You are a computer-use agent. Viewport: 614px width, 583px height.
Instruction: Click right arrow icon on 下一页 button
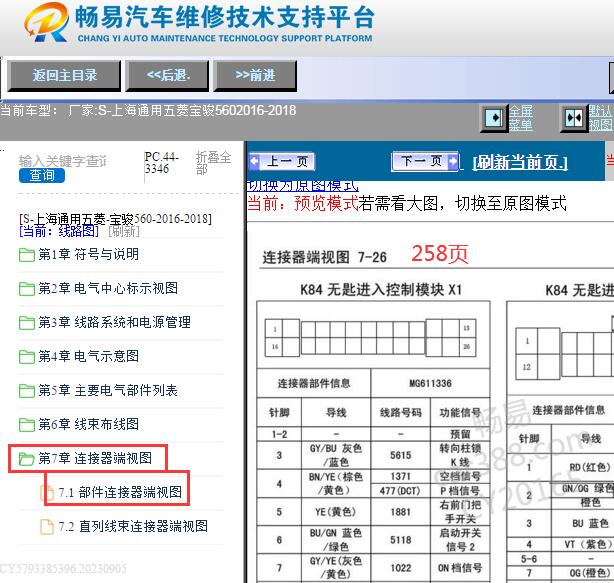(x=452, y=161)
